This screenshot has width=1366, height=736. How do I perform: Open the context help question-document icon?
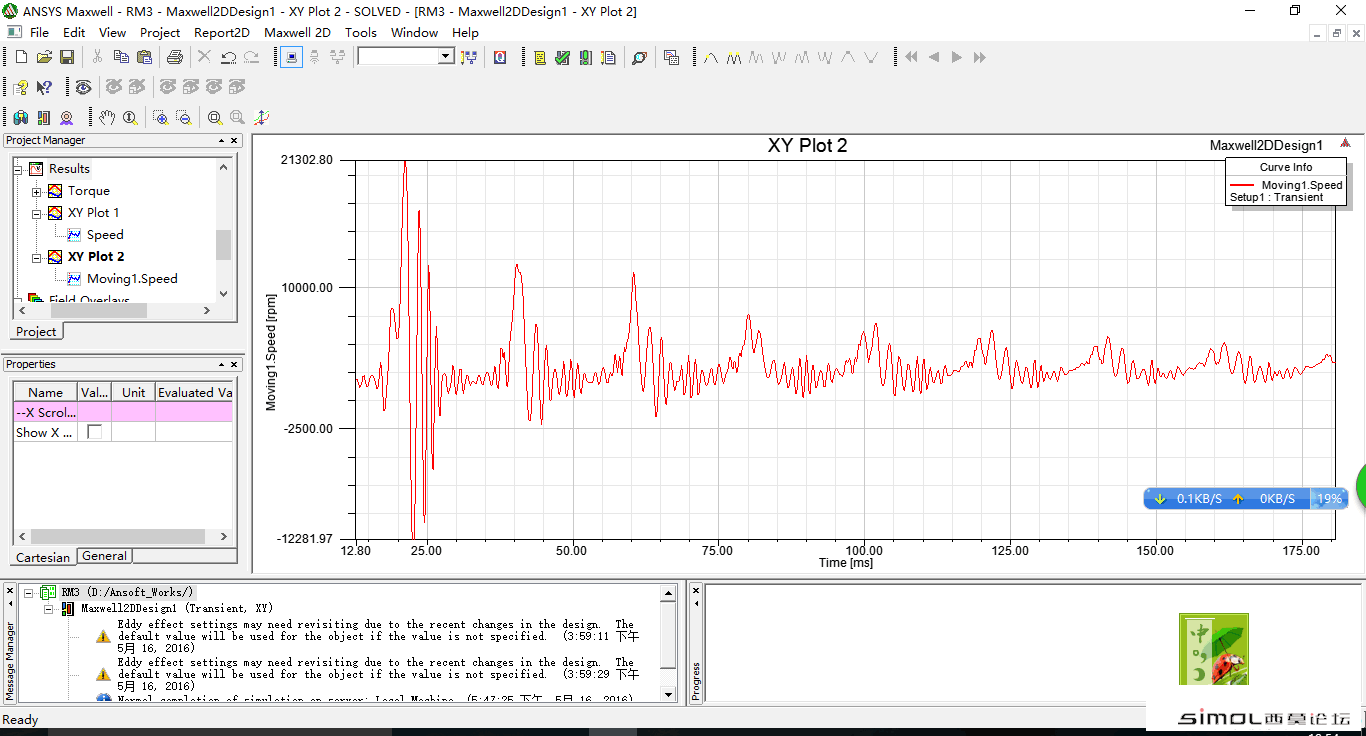click(x=21, y=87)
